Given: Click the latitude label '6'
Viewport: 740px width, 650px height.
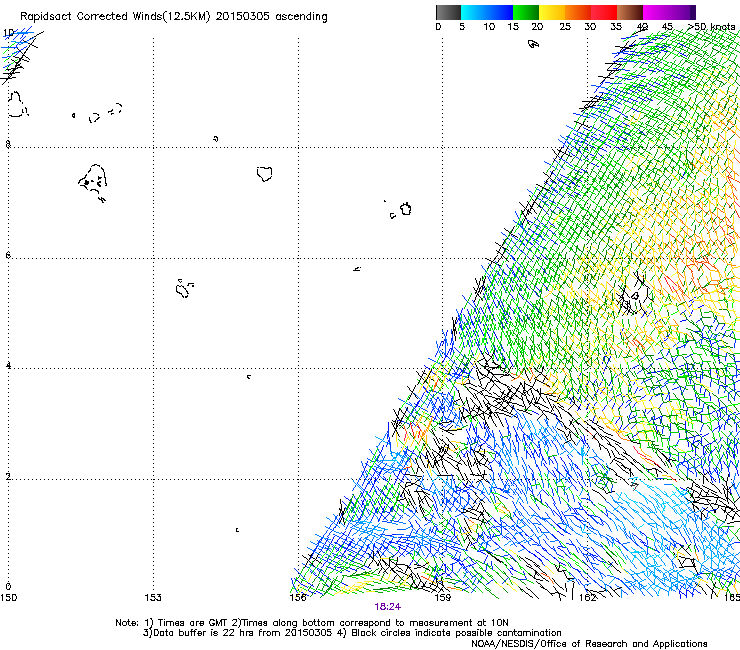Looking at the screenshot, I should (x=8, y=255).
